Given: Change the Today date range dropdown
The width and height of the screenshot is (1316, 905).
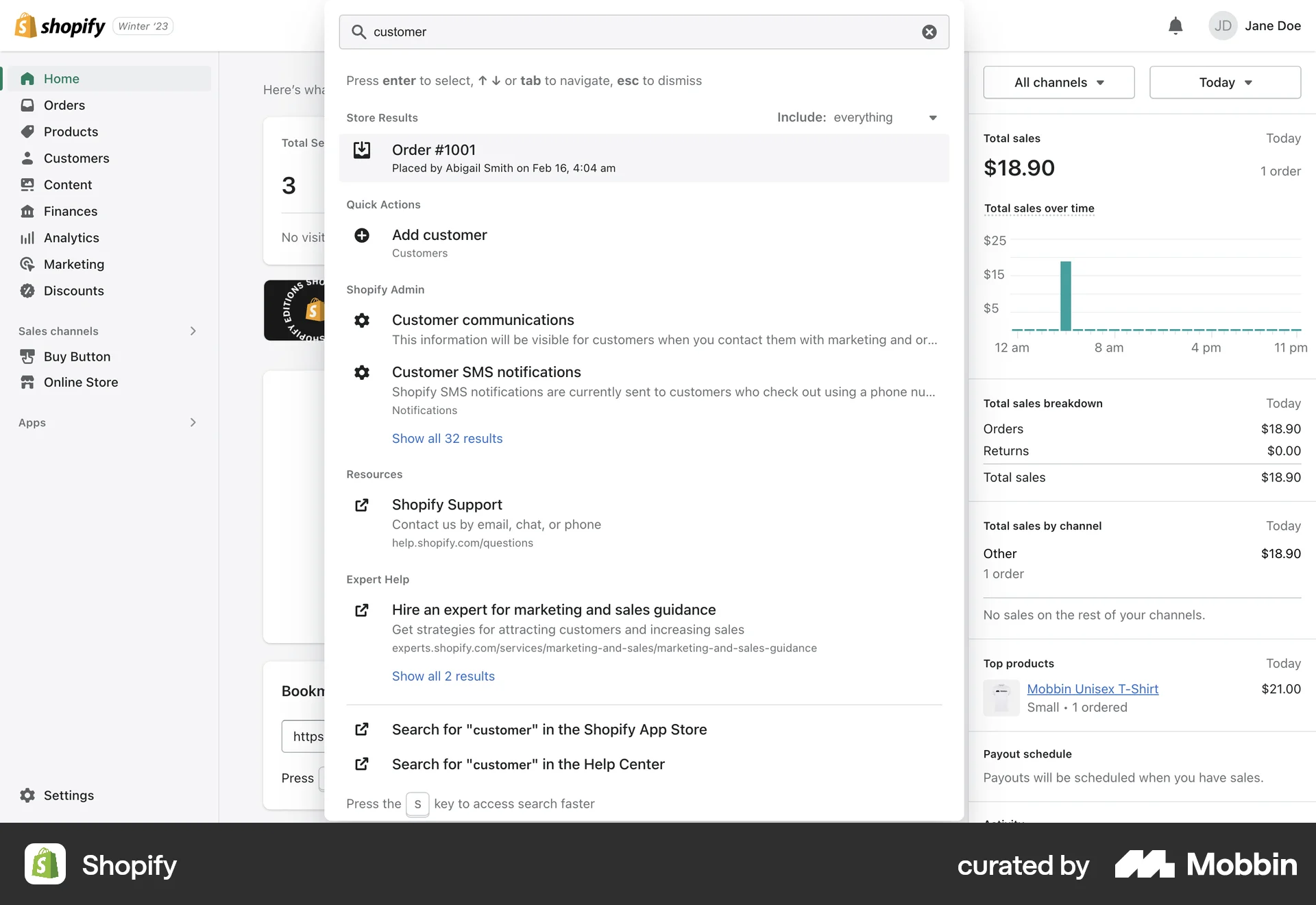Looking at the screenshot, I should [x=1224, y=82].
